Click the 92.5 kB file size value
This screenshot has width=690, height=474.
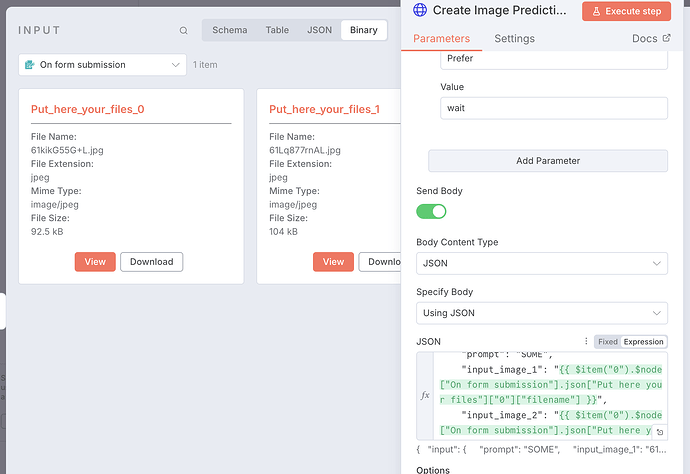click(x=47, y=231)
